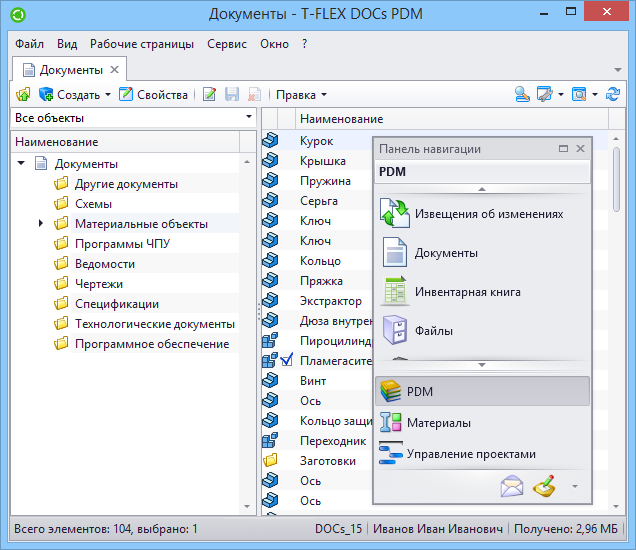Screen dimensions: 636x550
Task: Click the tasks stamp icon in navigation panel
Action: [x=544, y=486]
